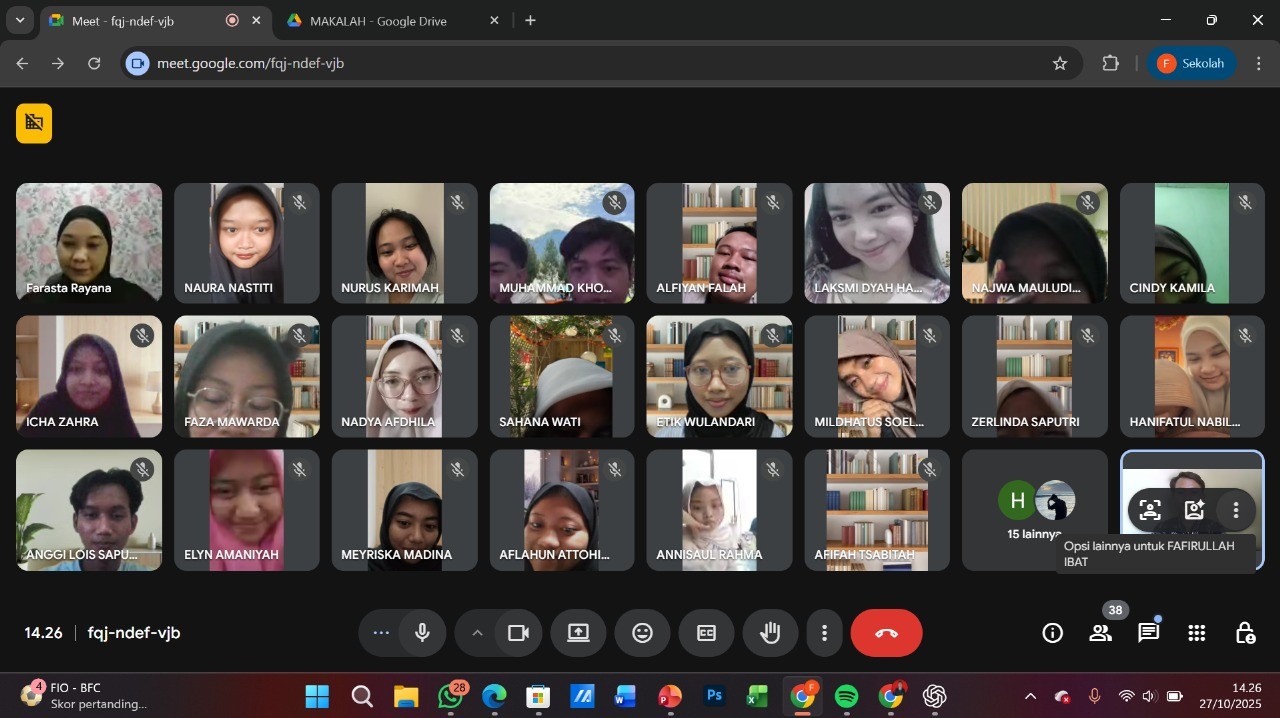Apply visual effects on self tile

click(x=1194, y=510)
